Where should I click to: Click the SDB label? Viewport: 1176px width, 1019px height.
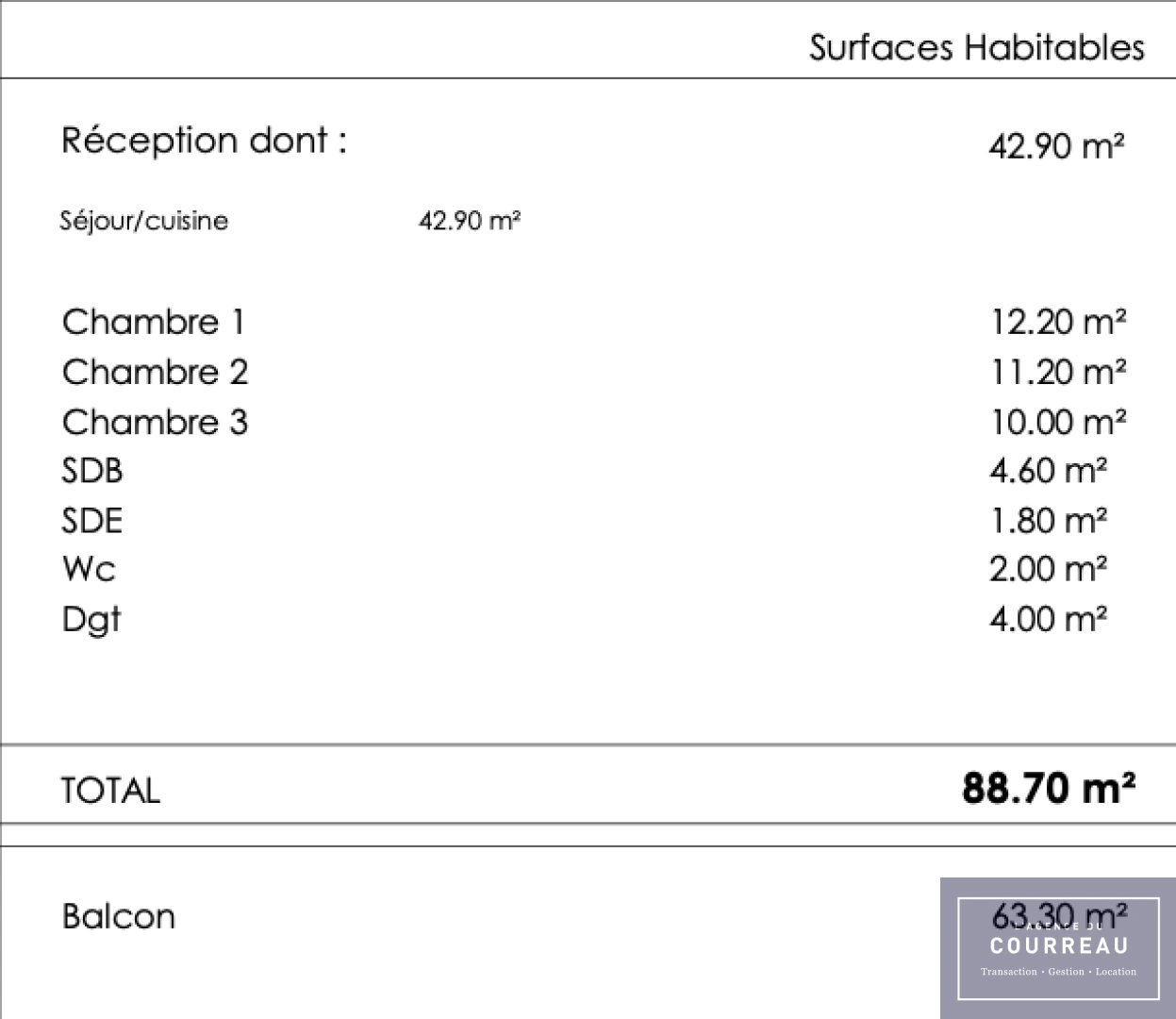click(x=92, y=471)
